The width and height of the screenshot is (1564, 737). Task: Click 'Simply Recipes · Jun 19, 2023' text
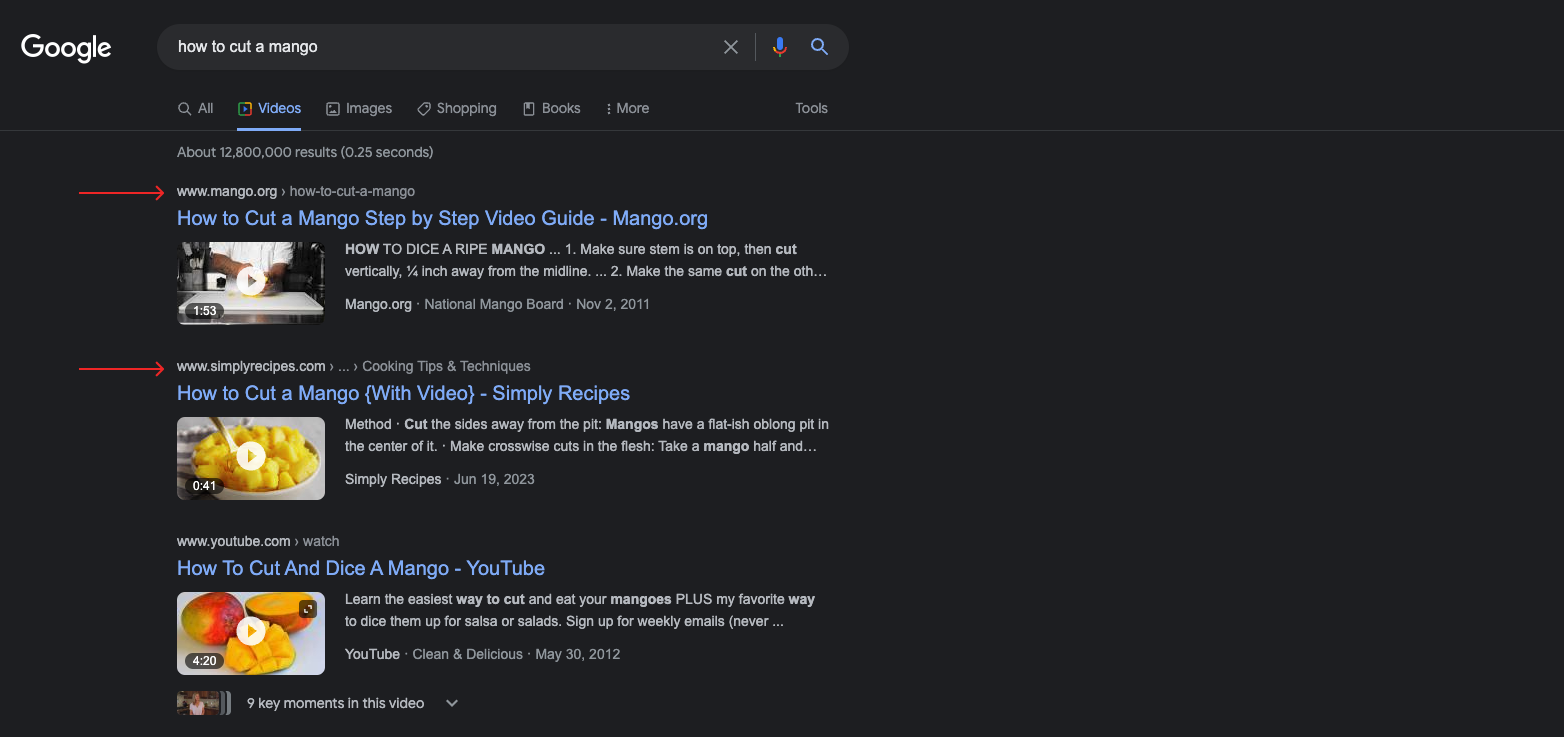(440, 479)
